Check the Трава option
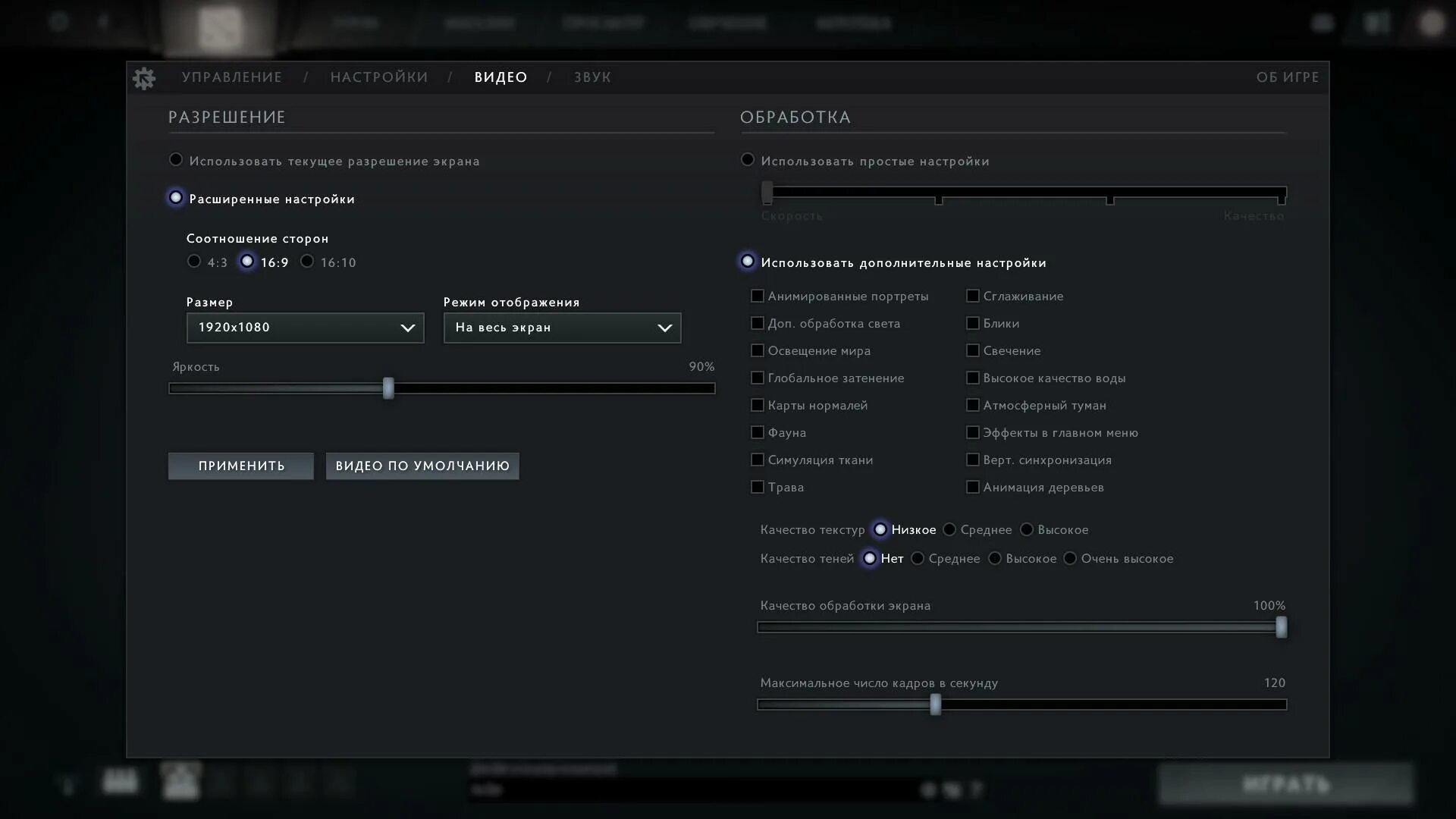 click(x=757, y=487)
